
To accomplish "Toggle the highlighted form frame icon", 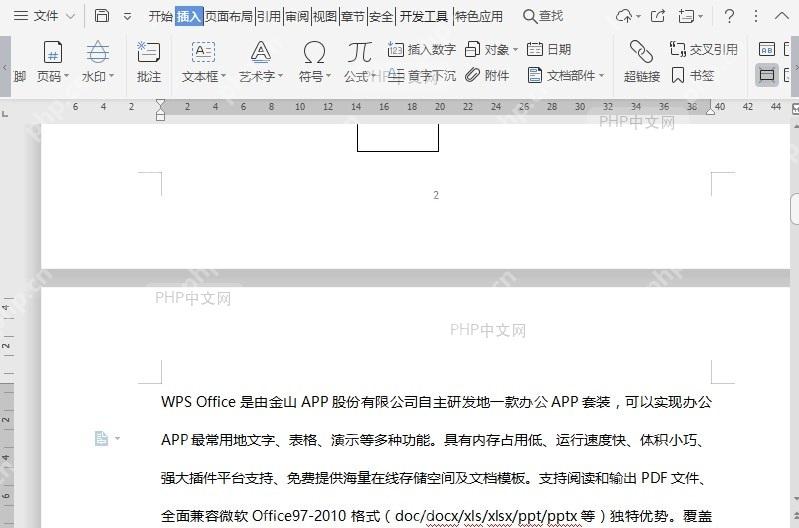I will 767,75.
